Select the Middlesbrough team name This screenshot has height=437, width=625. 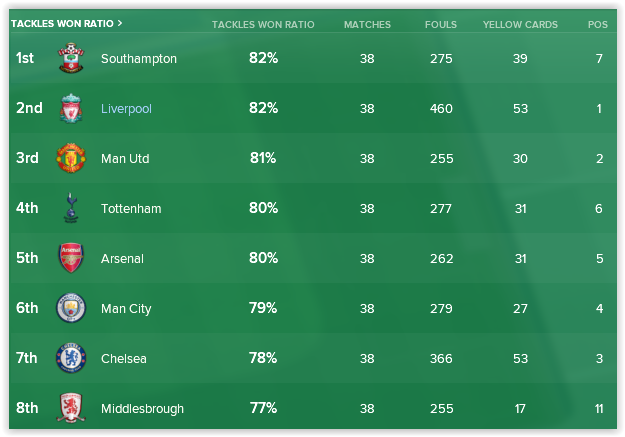point(142,409)
